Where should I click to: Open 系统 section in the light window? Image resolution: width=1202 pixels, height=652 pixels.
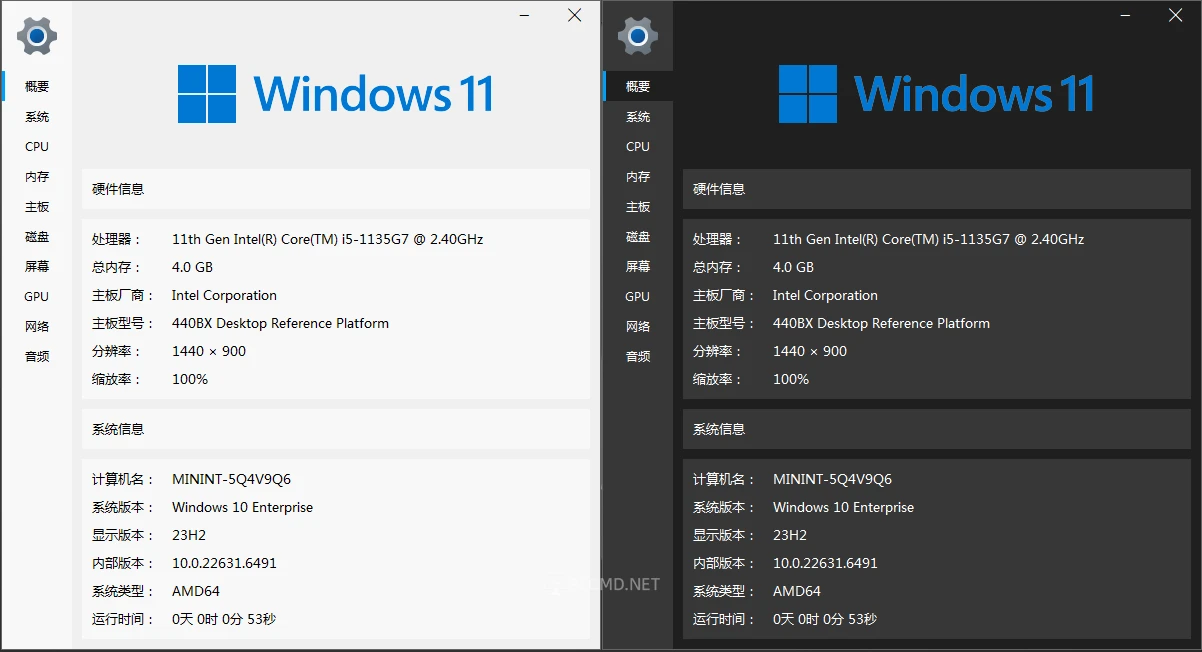click(x=37, y=117)
